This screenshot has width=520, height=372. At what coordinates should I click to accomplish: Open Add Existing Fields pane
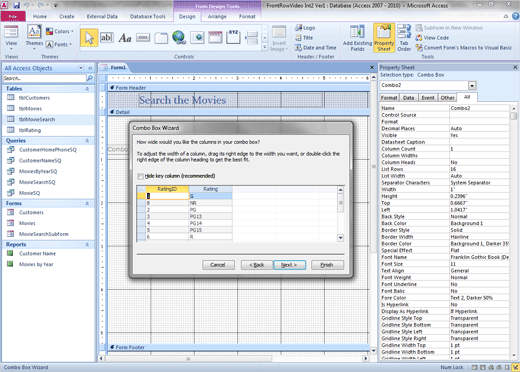357,38
